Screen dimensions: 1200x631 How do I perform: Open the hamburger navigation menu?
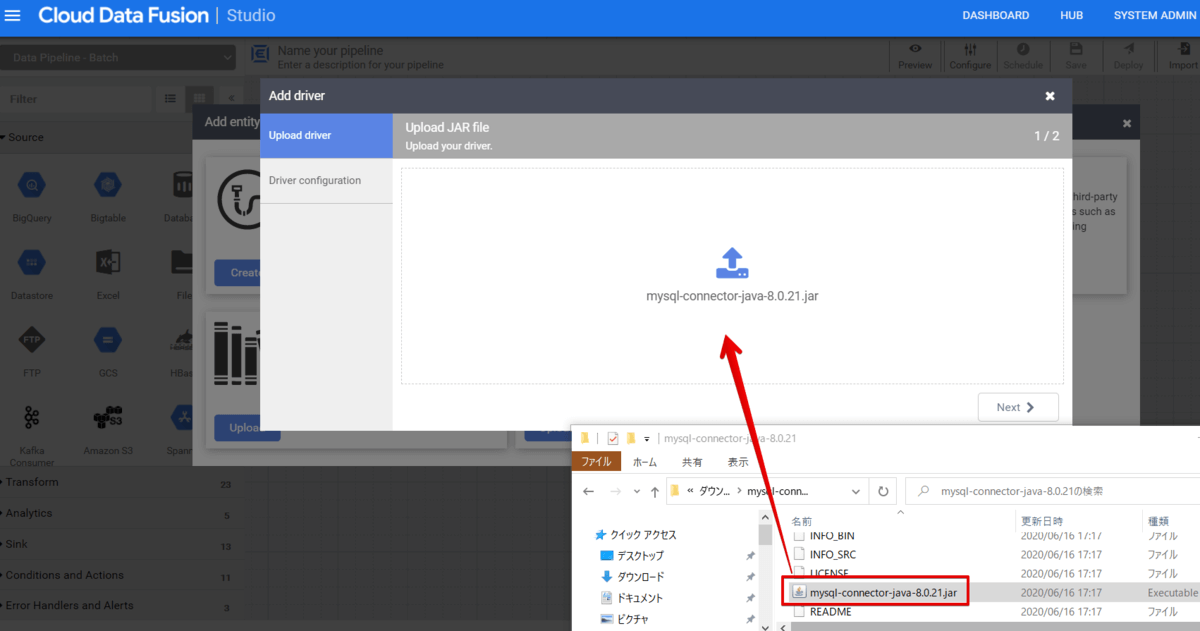point(13,16)
